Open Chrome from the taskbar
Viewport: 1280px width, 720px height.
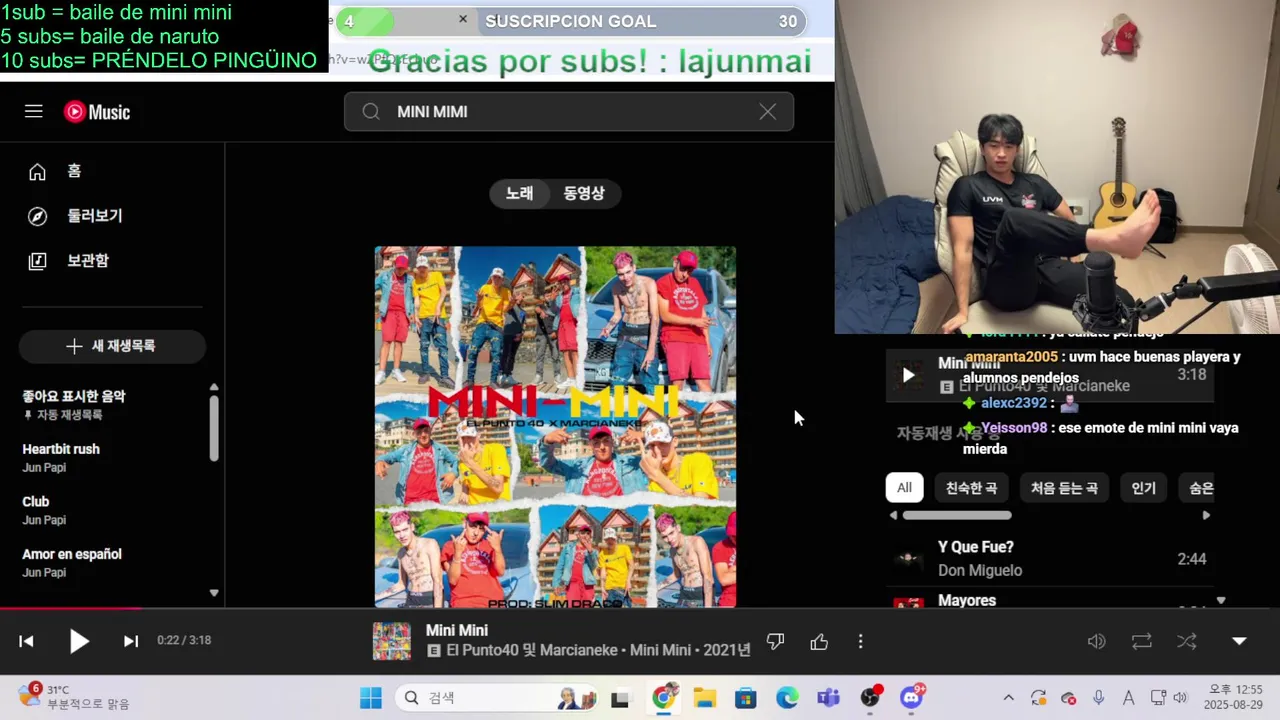(663, 698)
